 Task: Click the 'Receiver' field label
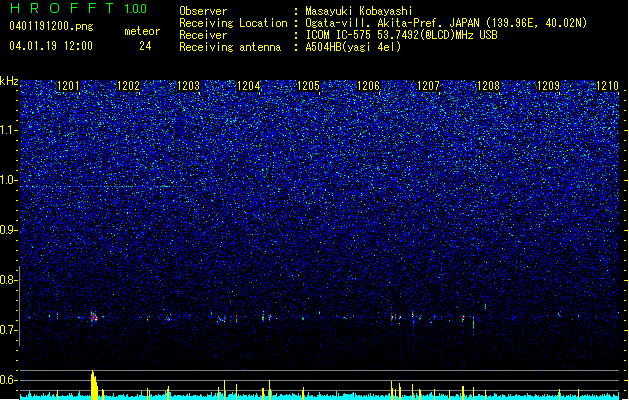[x=203, y=35]
